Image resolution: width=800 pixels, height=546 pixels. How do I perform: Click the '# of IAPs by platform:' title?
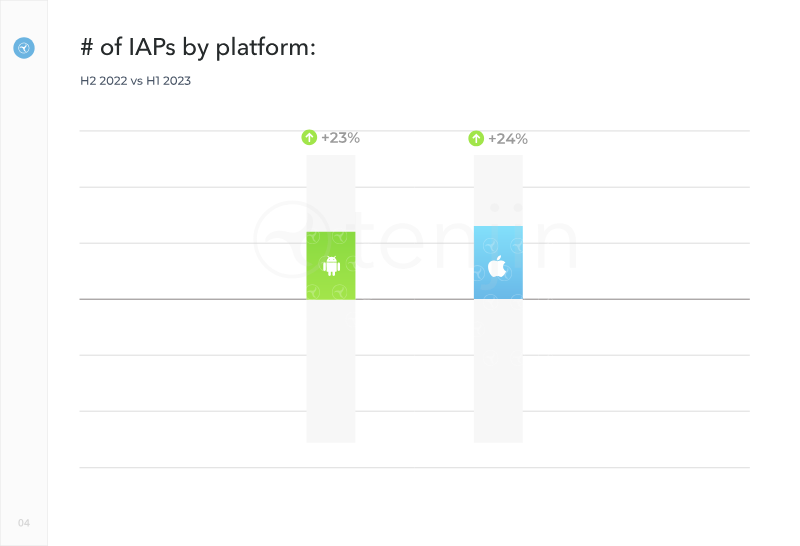click(x=198, y=47)
